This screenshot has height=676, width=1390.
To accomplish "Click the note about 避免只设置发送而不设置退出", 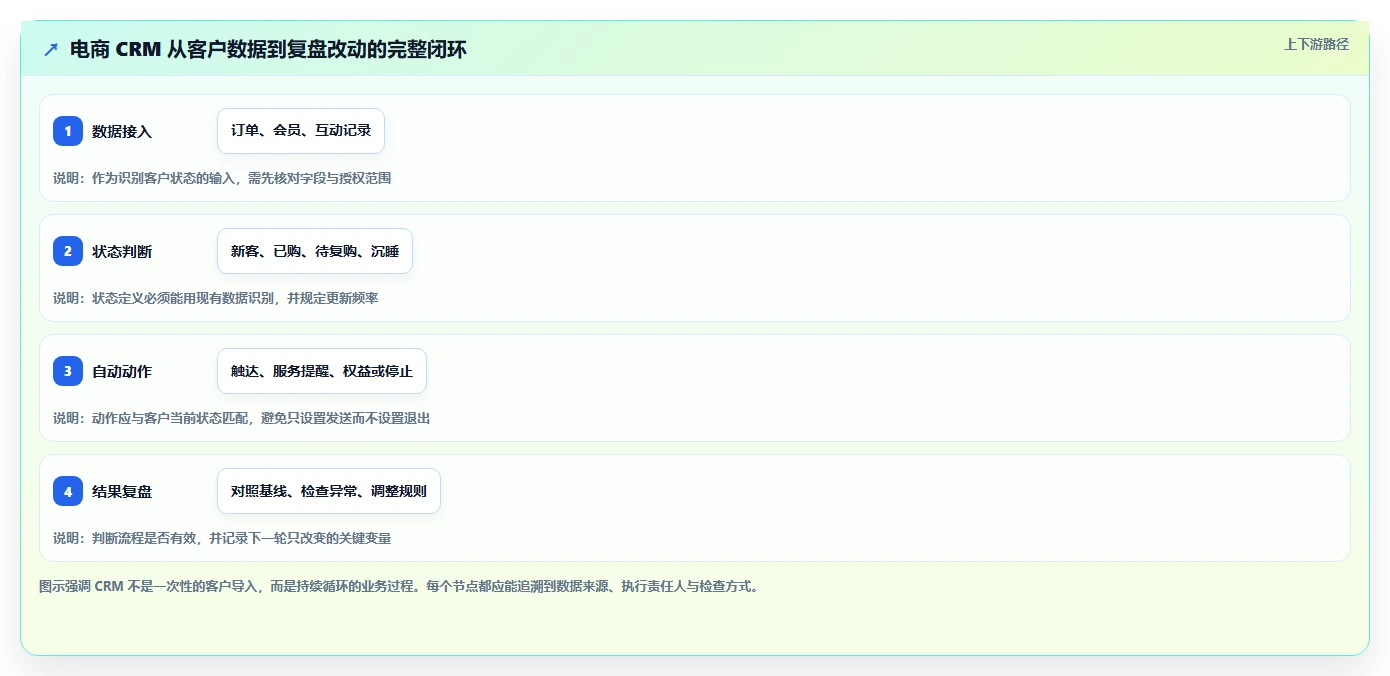I will 241,418.
